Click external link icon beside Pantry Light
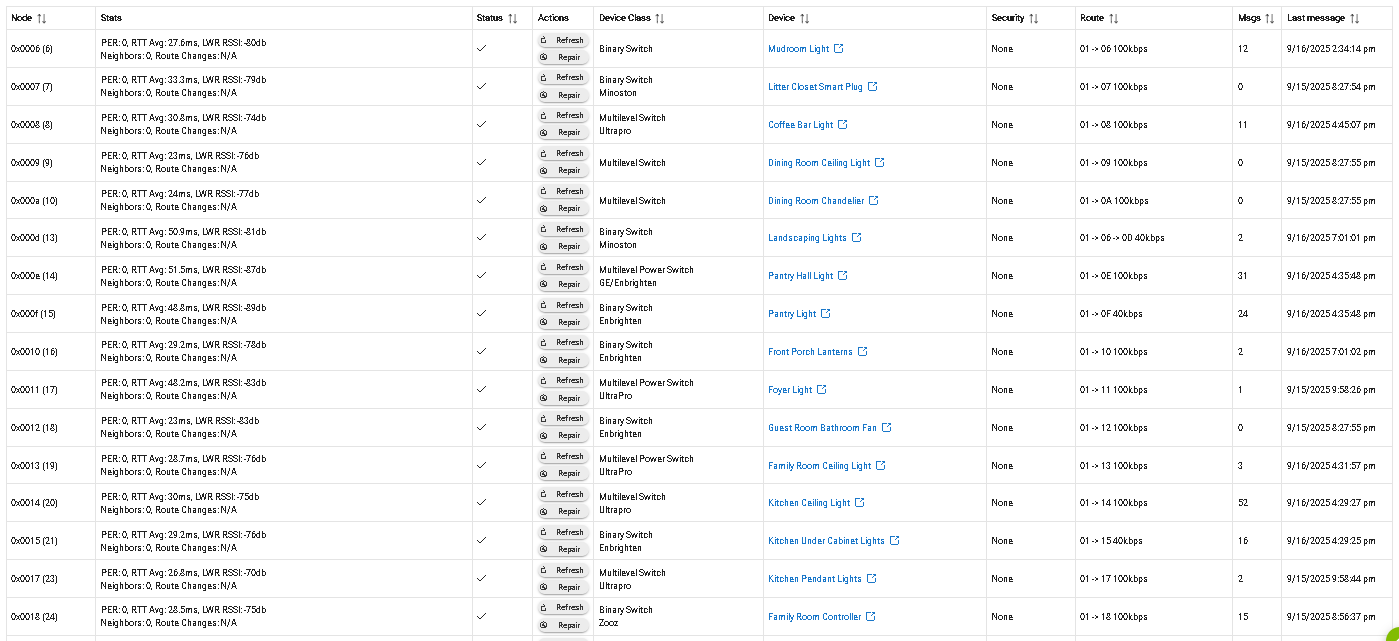The height and width of the screenshot is (641, 1399). tap(826, 314)
